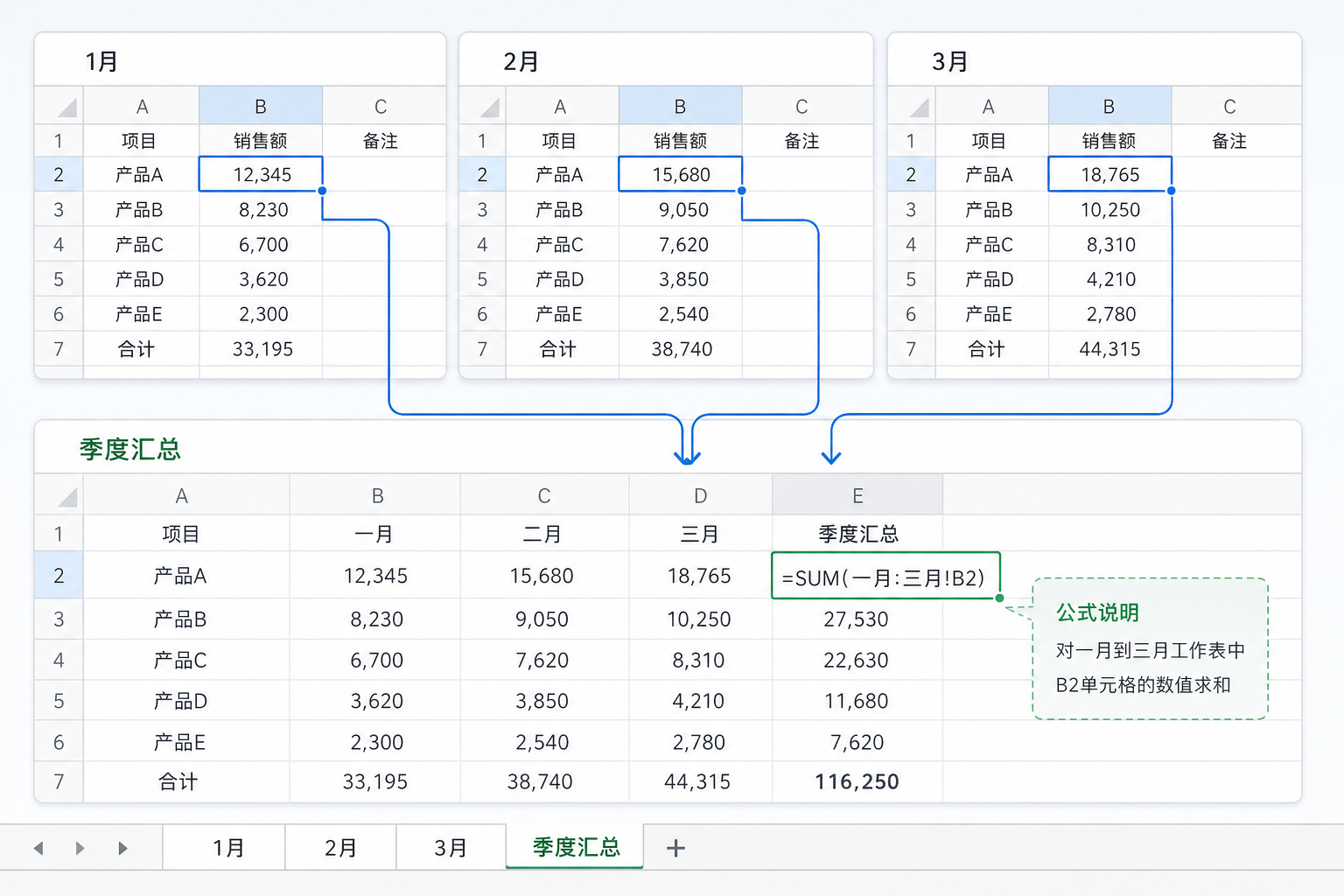
Task: Click 4,210 in 3月 sheet
Action: click(x=1109, y=279)
